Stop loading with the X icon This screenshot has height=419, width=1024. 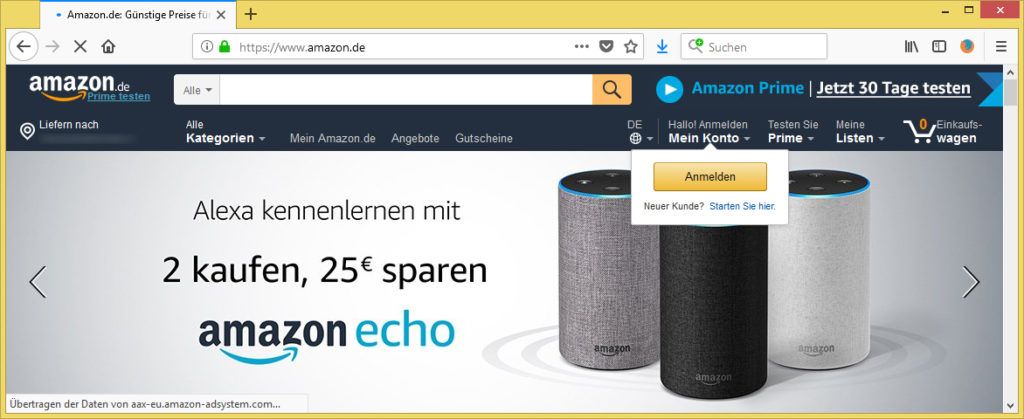tap(80, 46)
